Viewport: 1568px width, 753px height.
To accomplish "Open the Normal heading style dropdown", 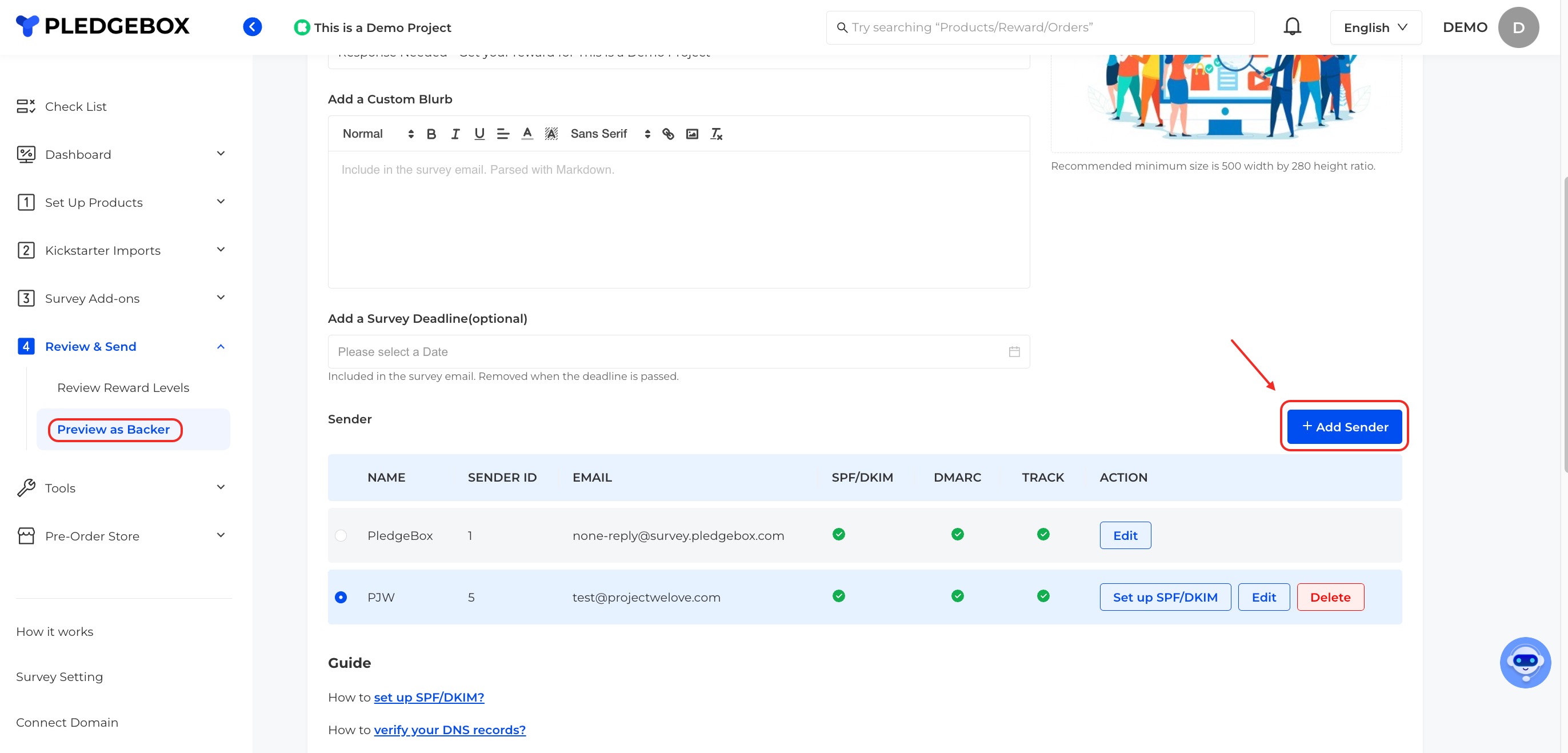I will (377, 134).
